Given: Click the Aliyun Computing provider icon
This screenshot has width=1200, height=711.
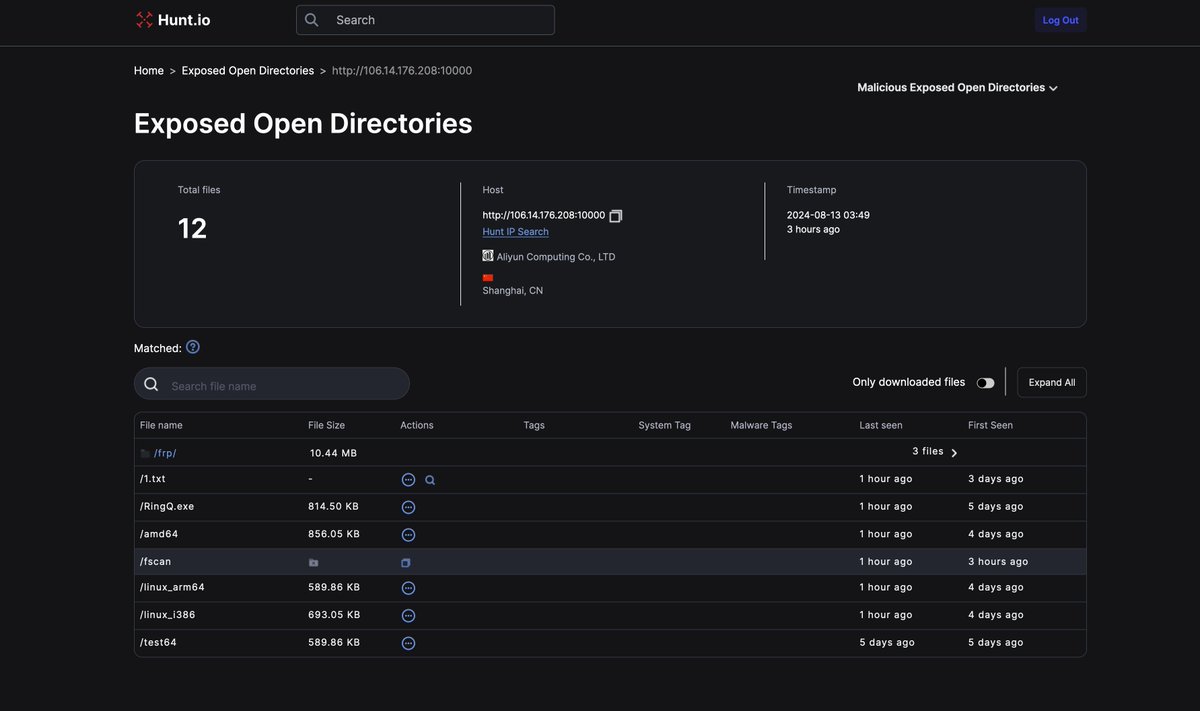Looking at the screenshot, I should pyautogui.click(x=488, y=256).
